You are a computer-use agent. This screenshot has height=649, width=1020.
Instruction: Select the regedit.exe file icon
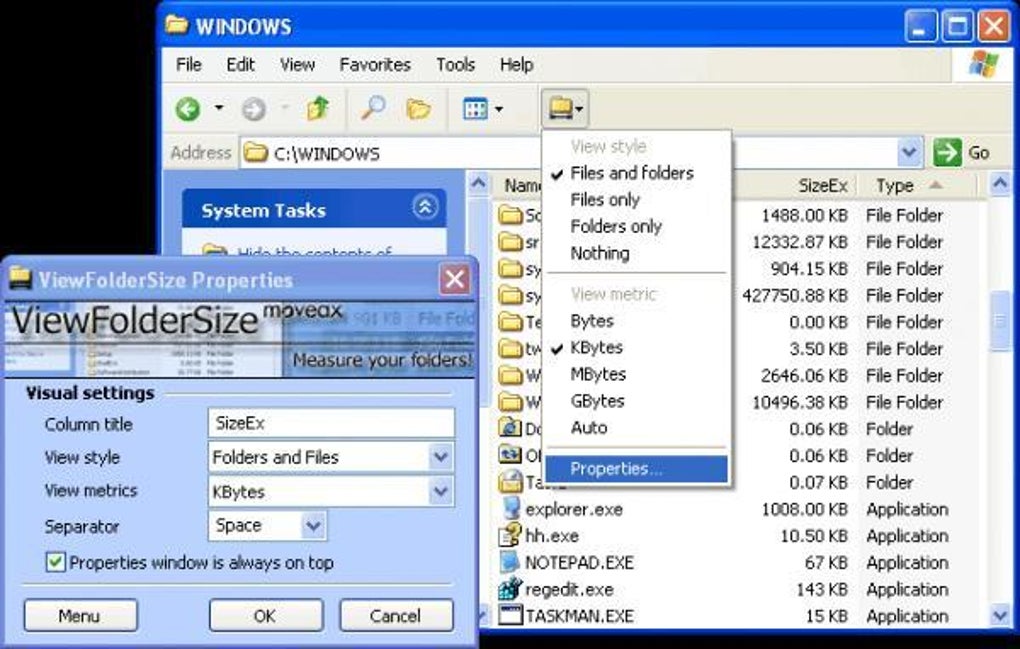point(511,589)
